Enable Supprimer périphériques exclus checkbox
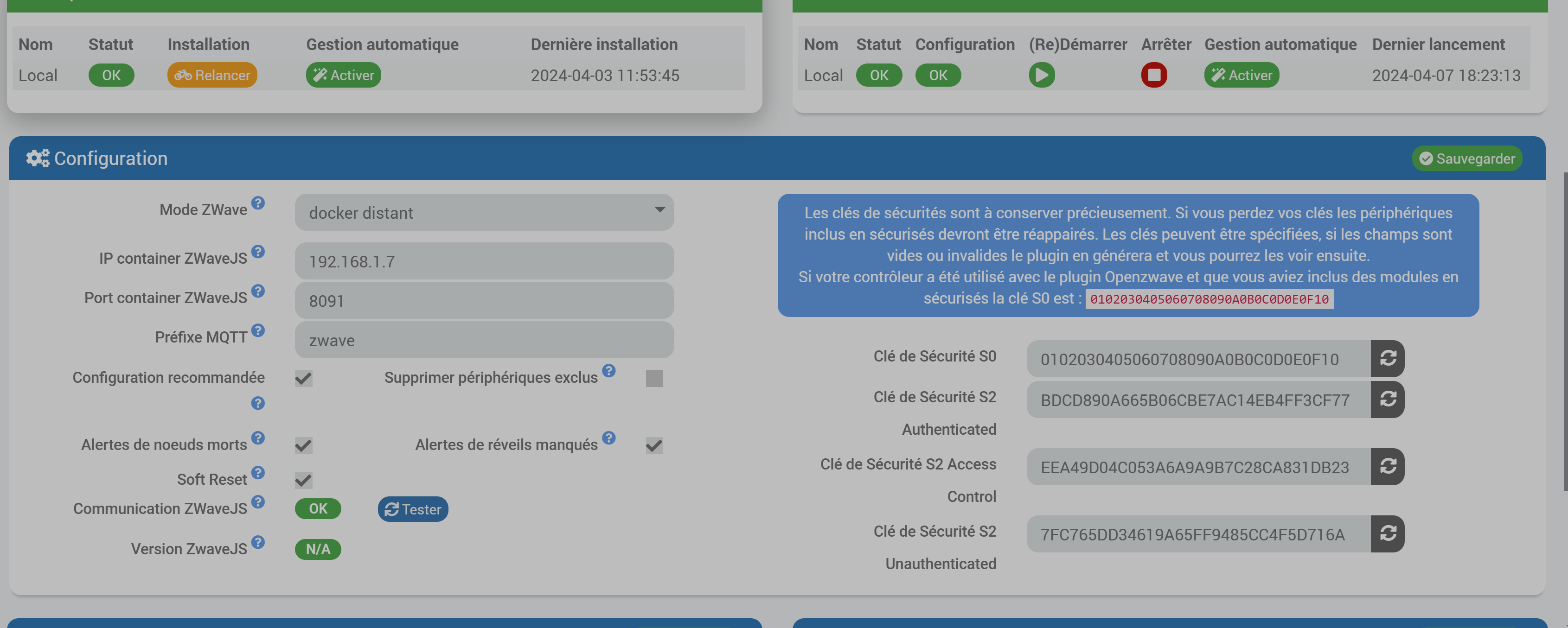This screenshot has height=628, width=1568. (654, 379)
